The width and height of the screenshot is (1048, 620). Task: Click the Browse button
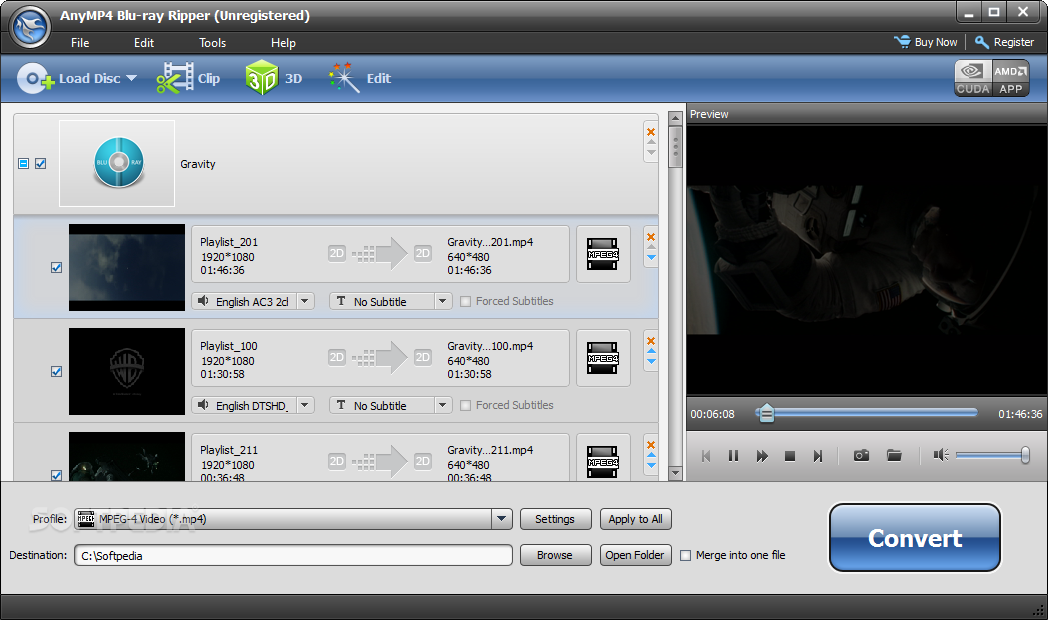pos(555,555)
